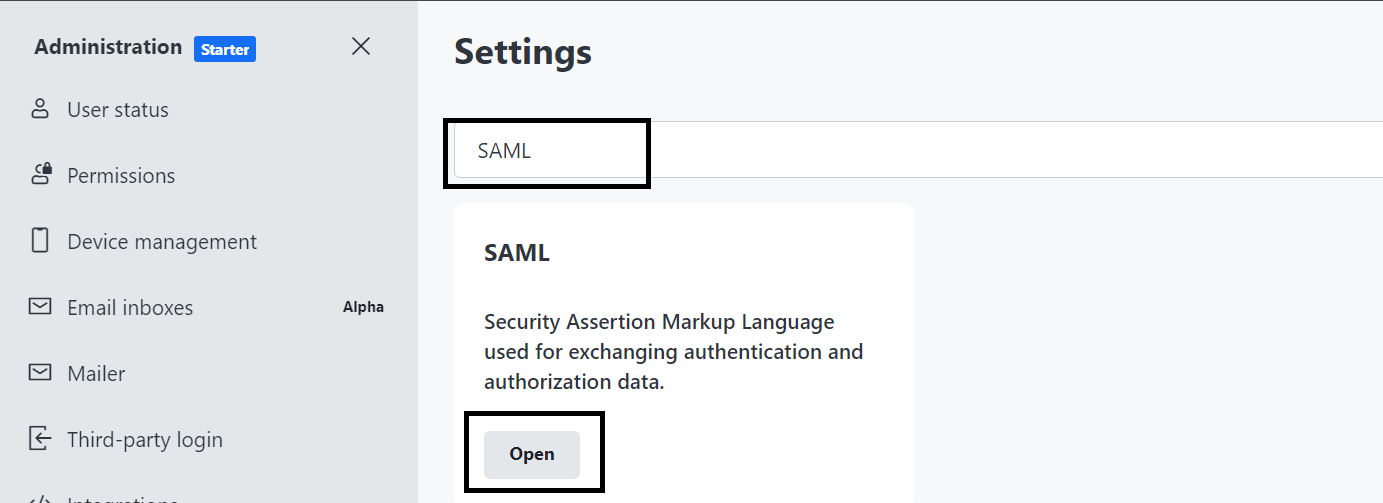Close the Administration panel with the X
The height and width of the screenshot is (503, 1383).
[361, 47]
